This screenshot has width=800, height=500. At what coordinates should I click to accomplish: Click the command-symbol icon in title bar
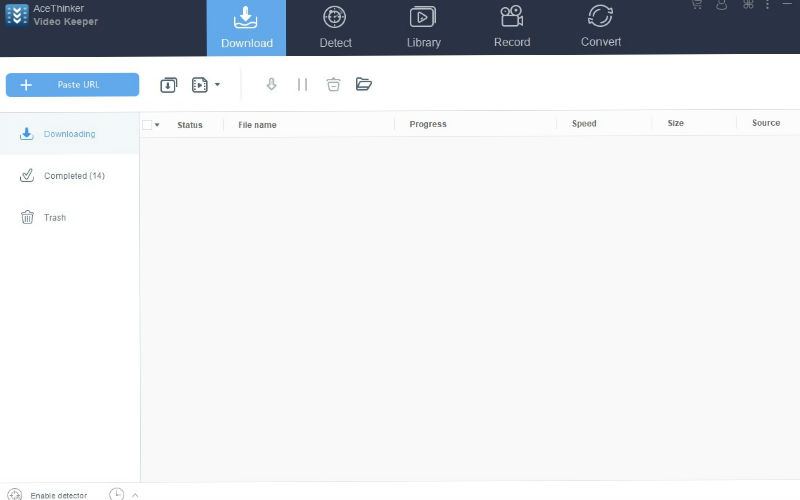point(748,5)
